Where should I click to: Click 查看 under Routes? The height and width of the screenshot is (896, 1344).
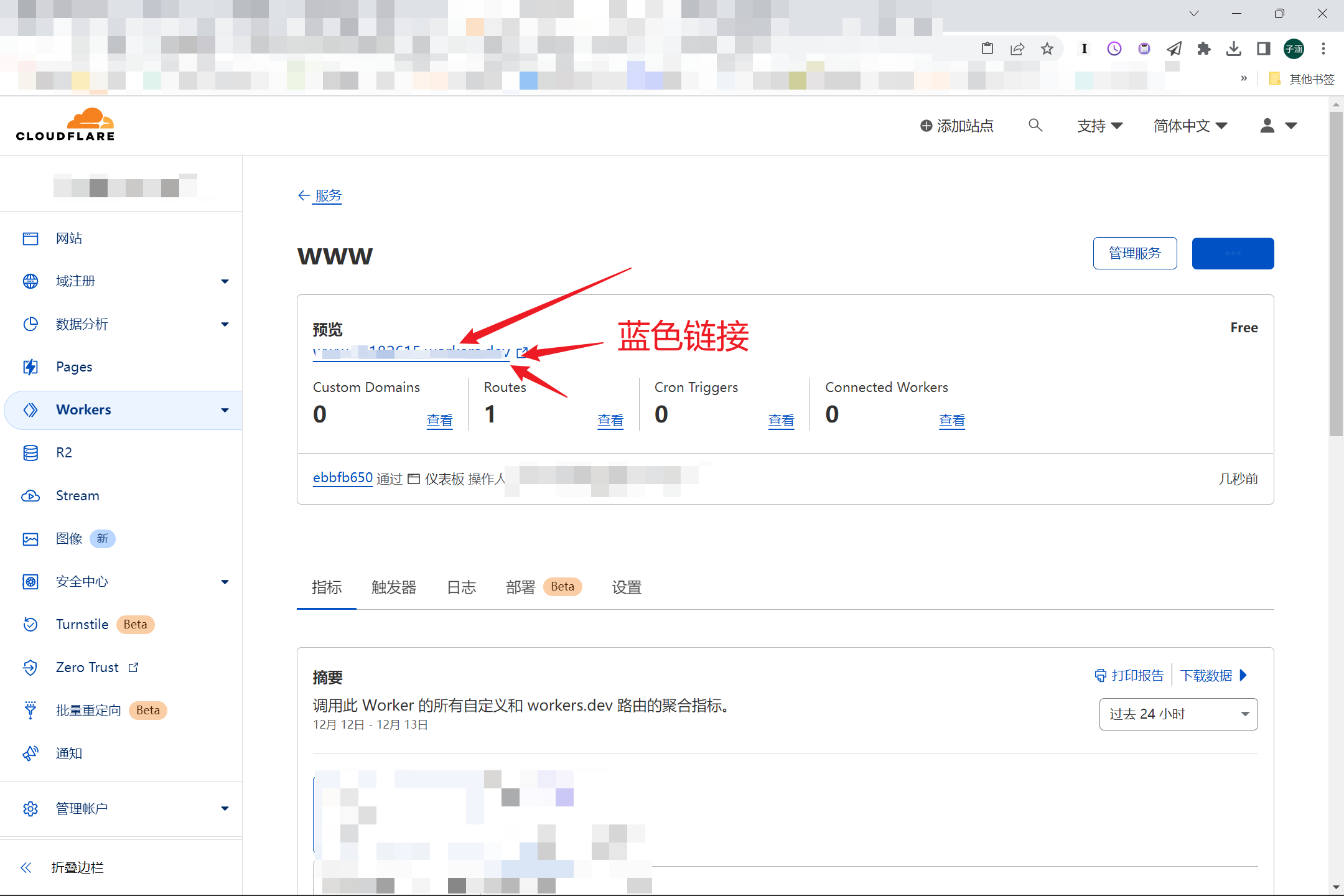point(610,421)
